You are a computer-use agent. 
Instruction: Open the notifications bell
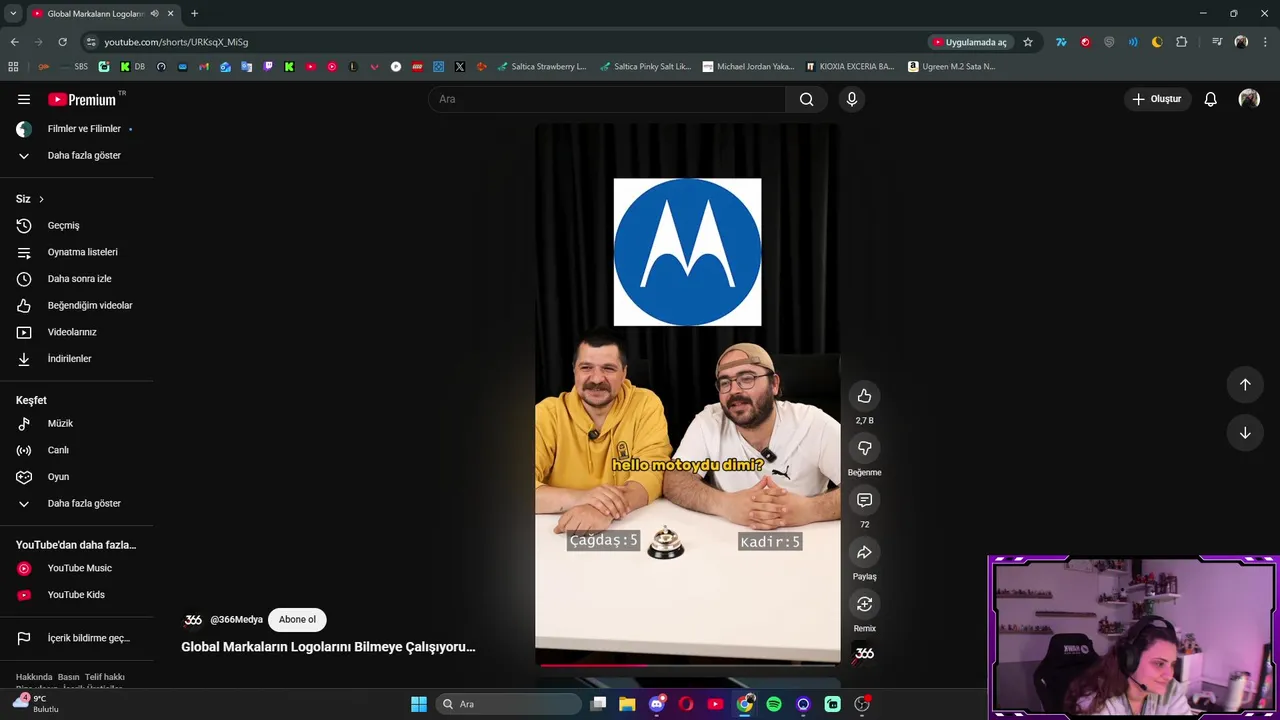coord(1210,99)
